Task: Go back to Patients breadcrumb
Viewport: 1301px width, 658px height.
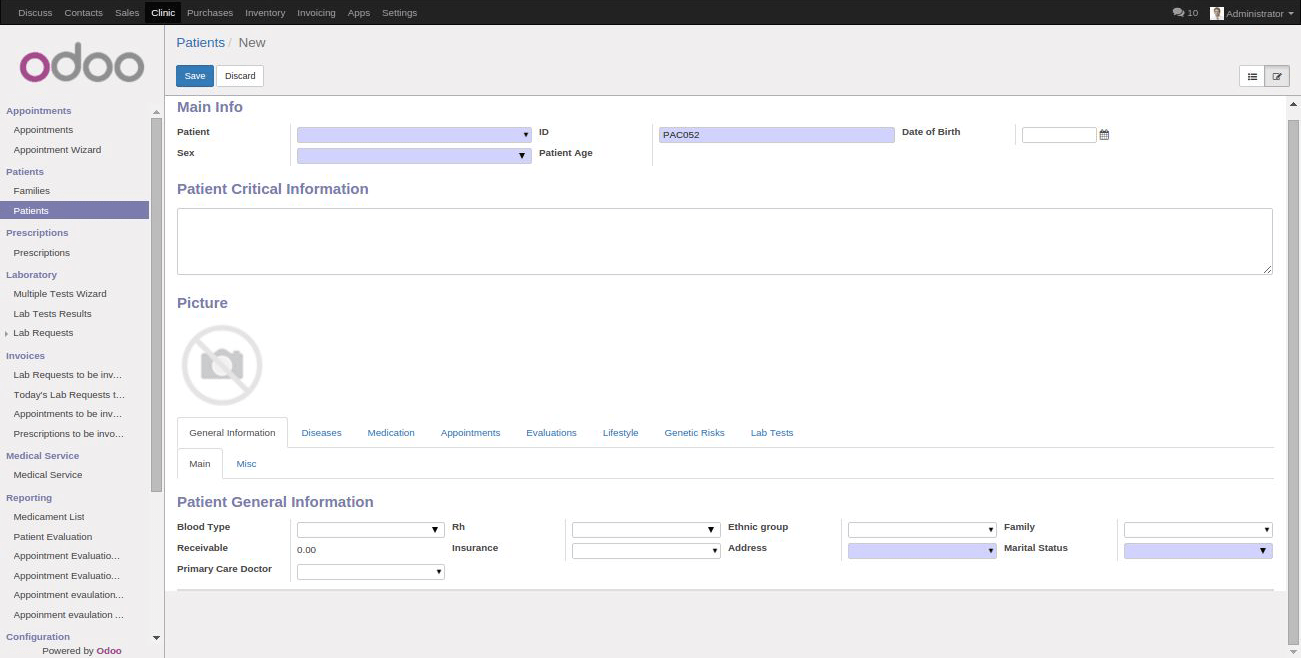Action: (200, 42)
